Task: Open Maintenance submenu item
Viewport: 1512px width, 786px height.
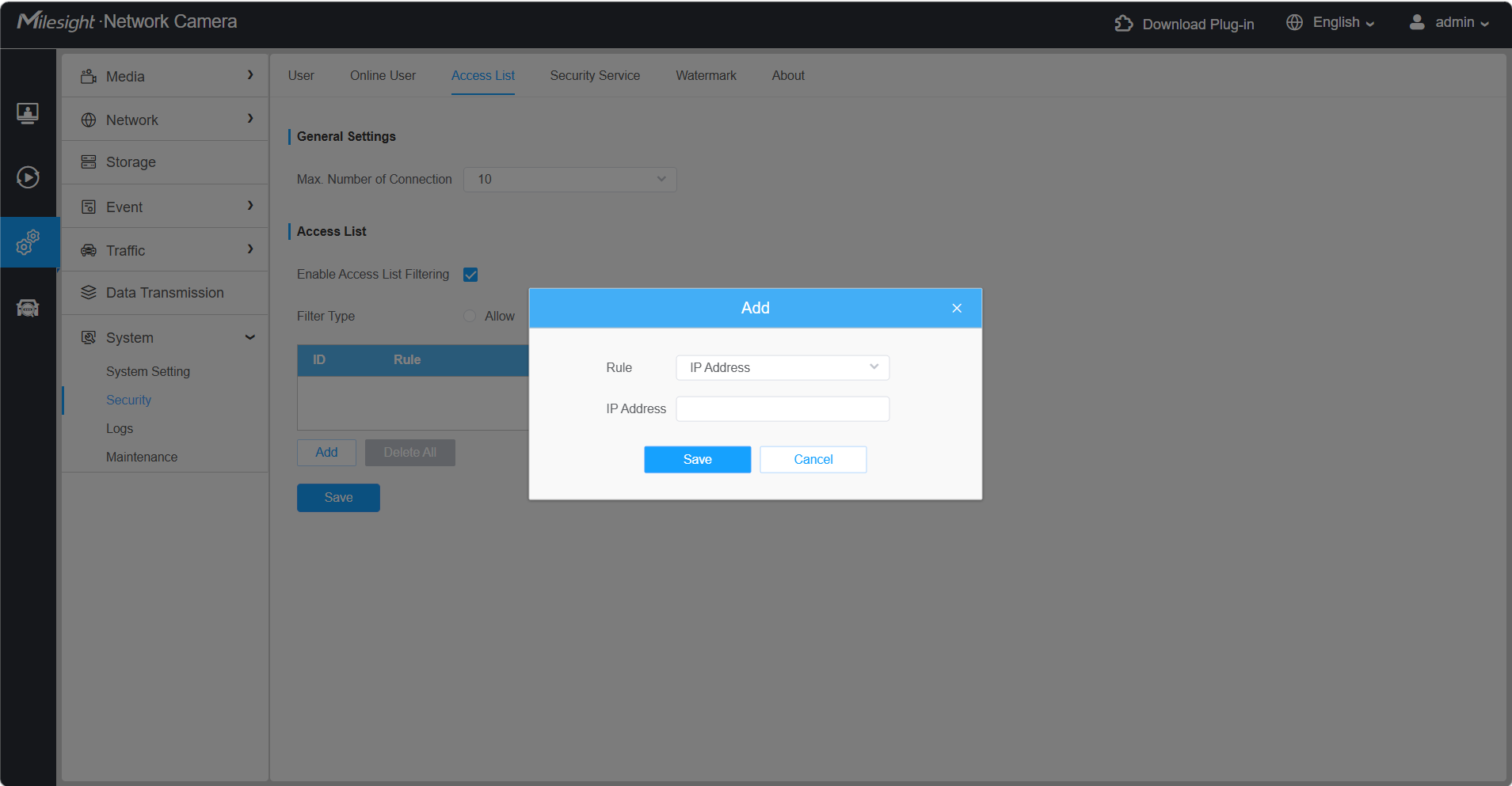Action: pos(142,457)
